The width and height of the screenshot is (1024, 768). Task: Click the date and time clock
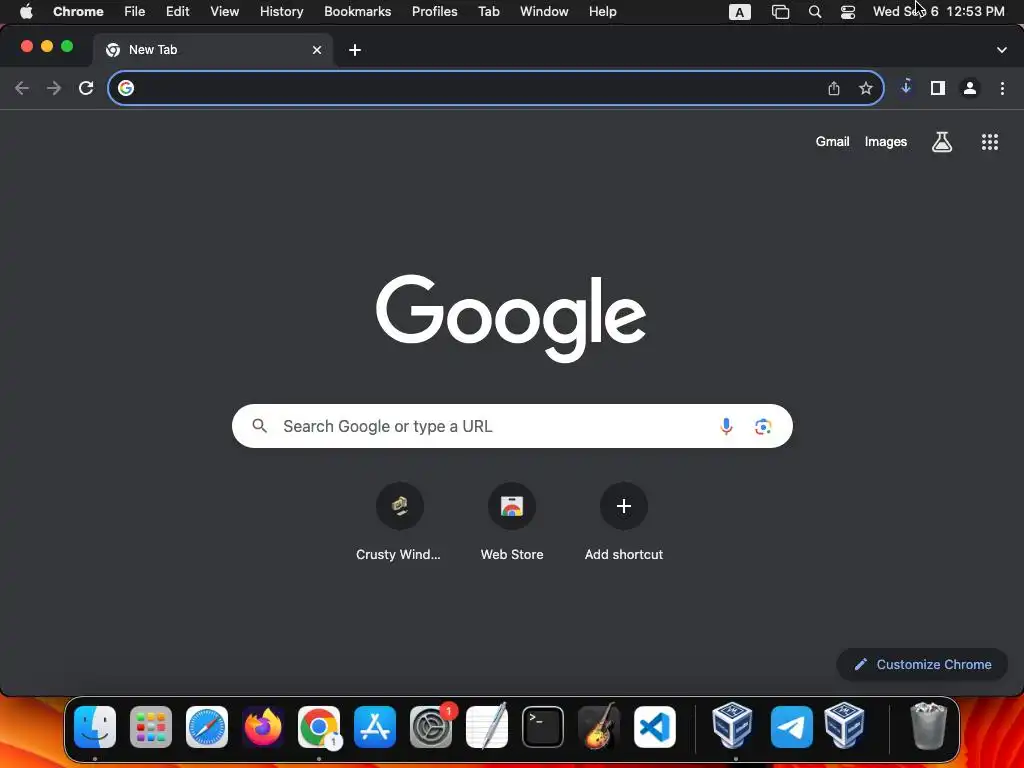938,12
